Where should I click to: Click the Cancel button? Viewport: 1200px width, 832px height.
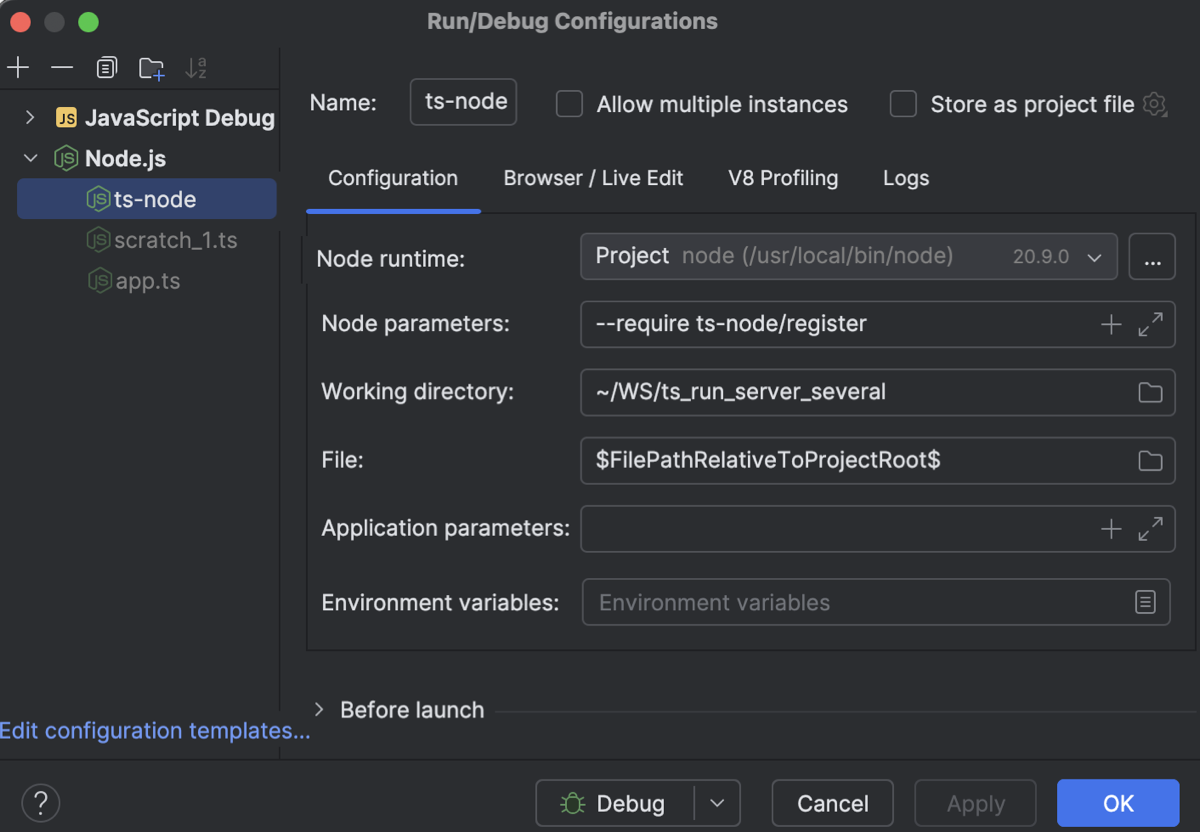(x=832, y=803)
